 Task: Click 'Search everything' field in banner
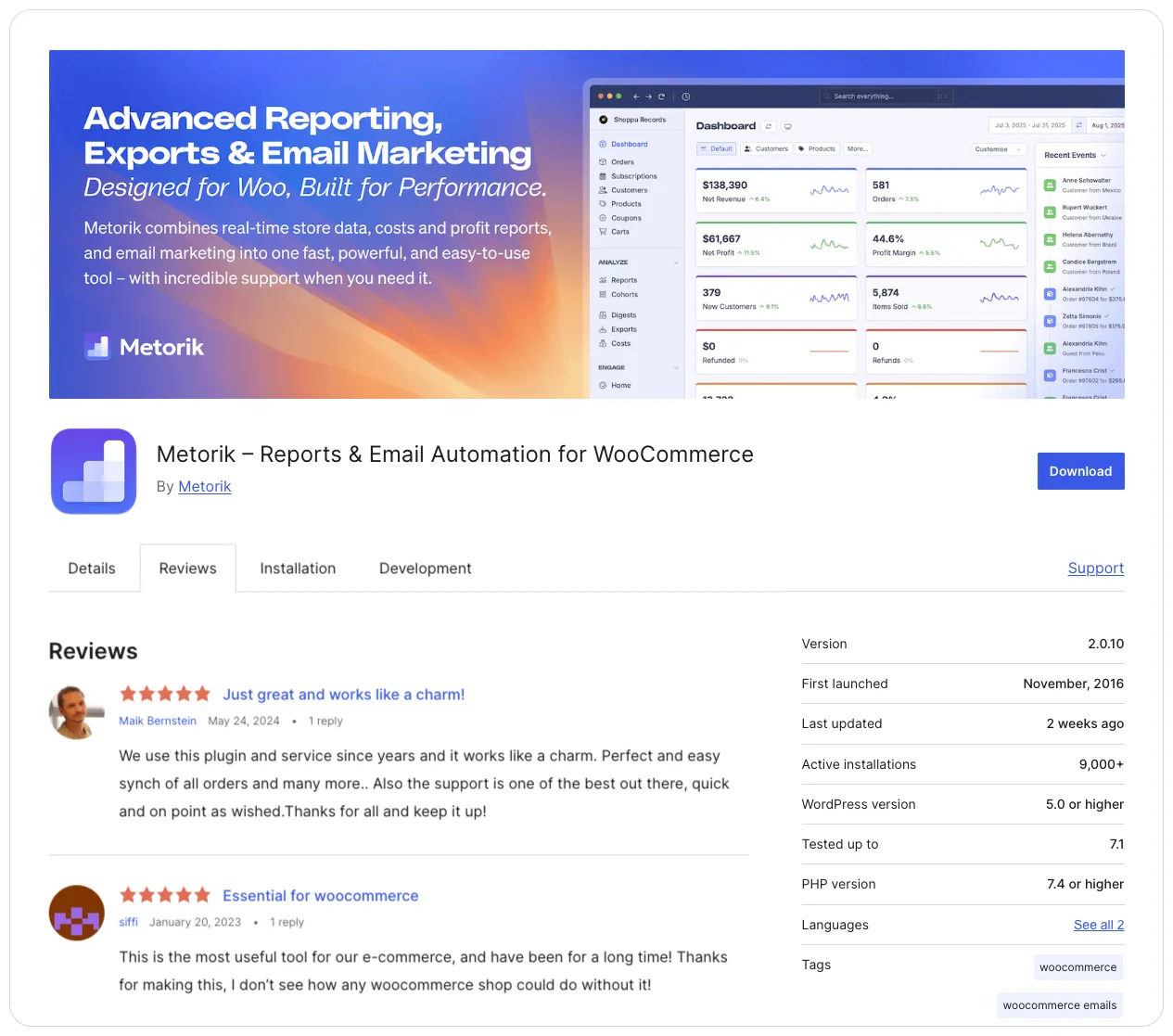(886, 96)
